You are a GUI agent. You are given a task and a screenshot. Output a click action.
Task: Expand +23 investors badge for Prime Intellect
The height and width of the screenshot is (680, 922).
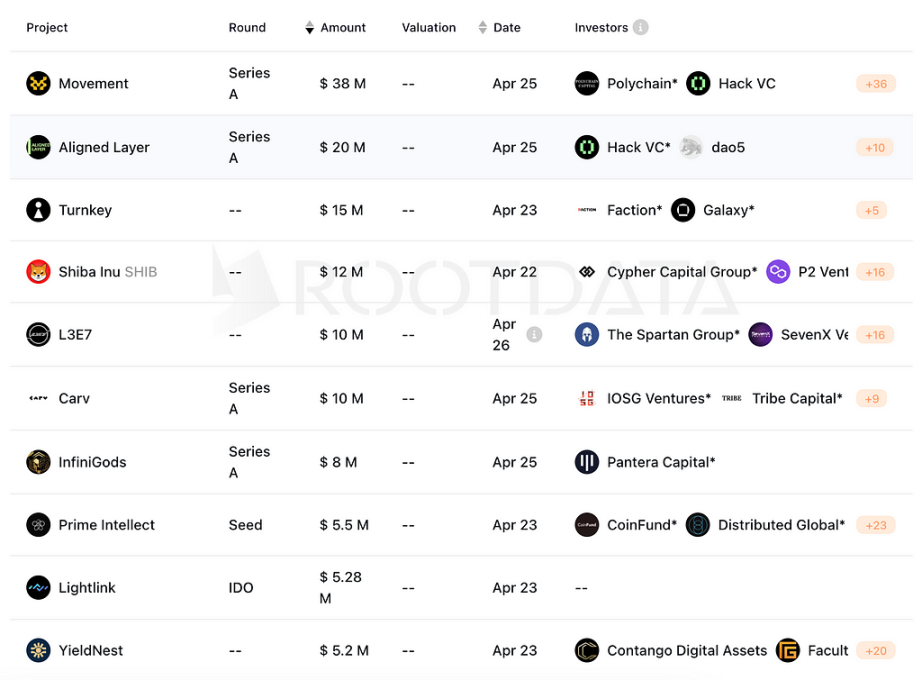click(x=875, y=525)
